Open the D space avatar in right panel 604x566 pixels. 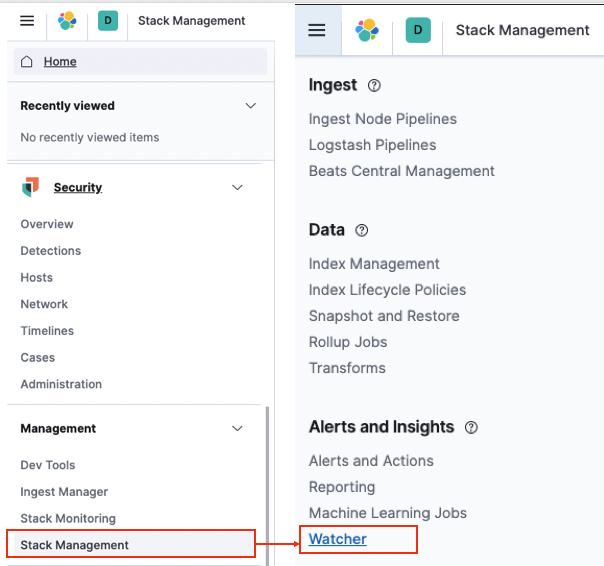[x=418, y=30]
